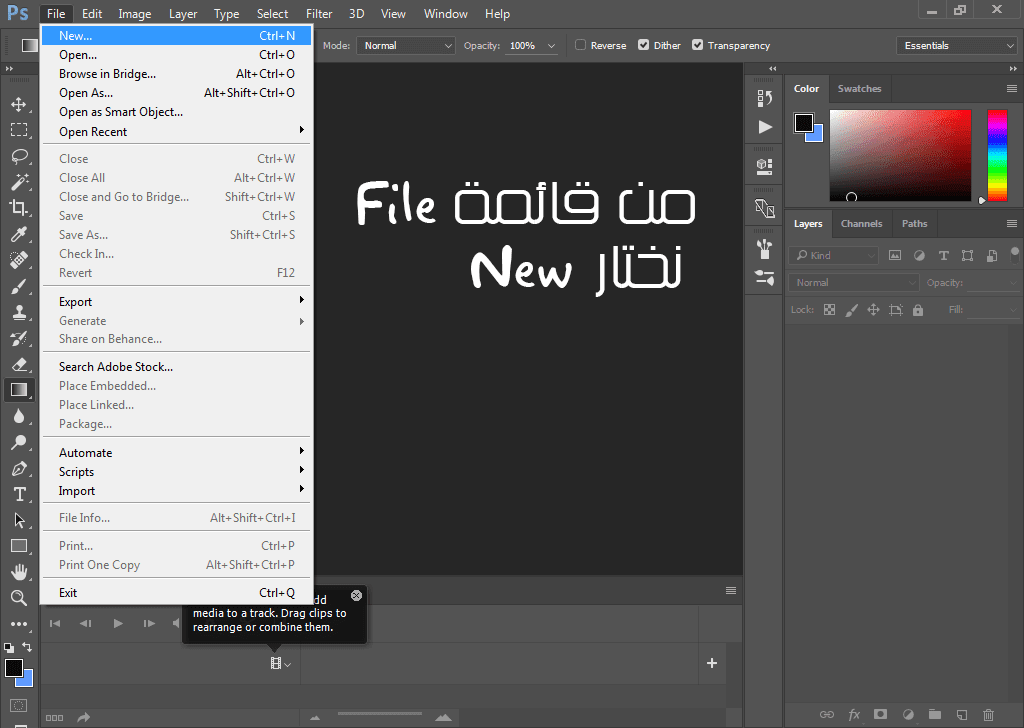The width and height of the screenshot is (1024, 728).
Task: Open the Opacity 100% dropdown arrow
Action: pyautogui.click(x=551, y=46)
